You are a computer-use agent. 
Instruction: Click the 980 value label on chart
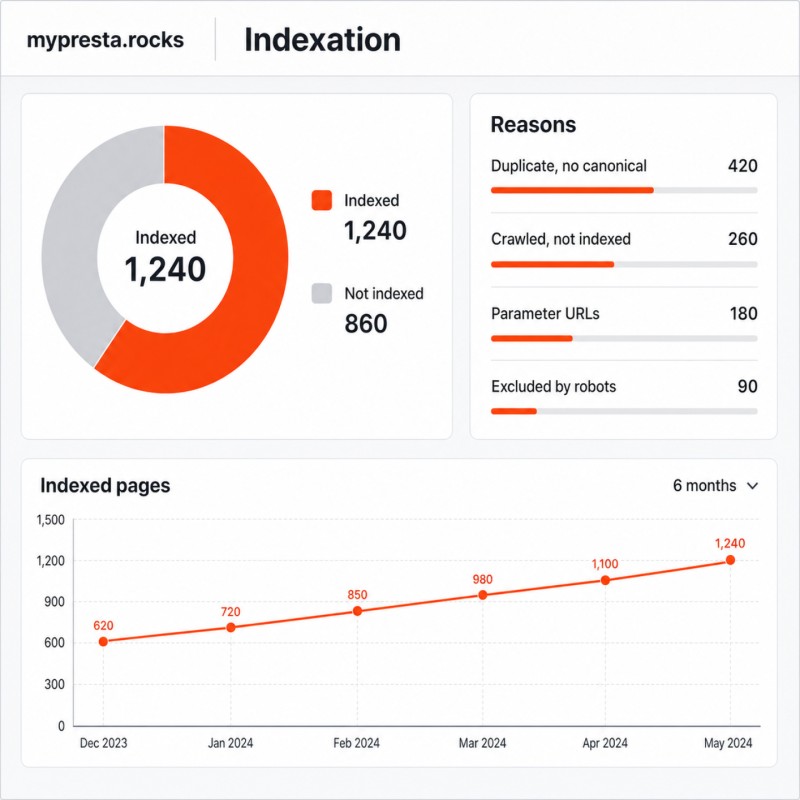483,579
